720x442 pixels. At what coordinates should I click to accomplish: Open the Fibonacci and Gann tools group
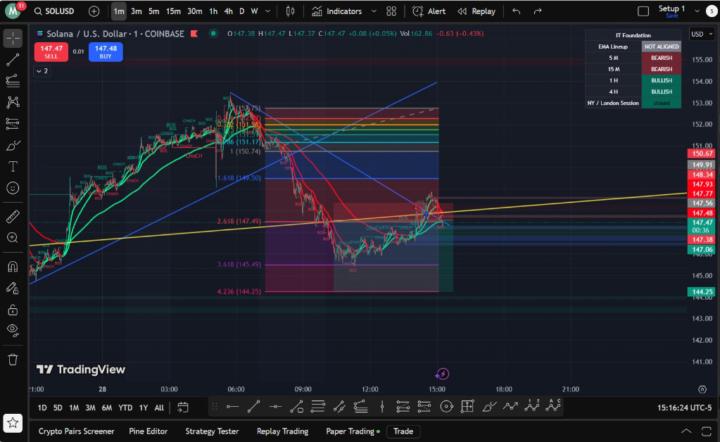[13, 81]
